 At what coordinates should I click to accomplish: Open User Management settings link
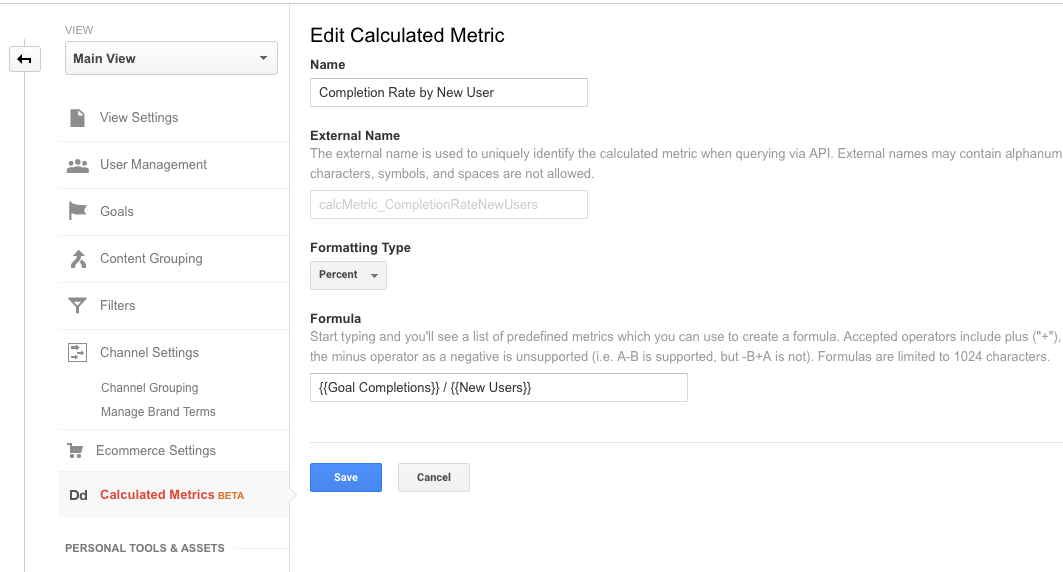(x=153, y=165)
